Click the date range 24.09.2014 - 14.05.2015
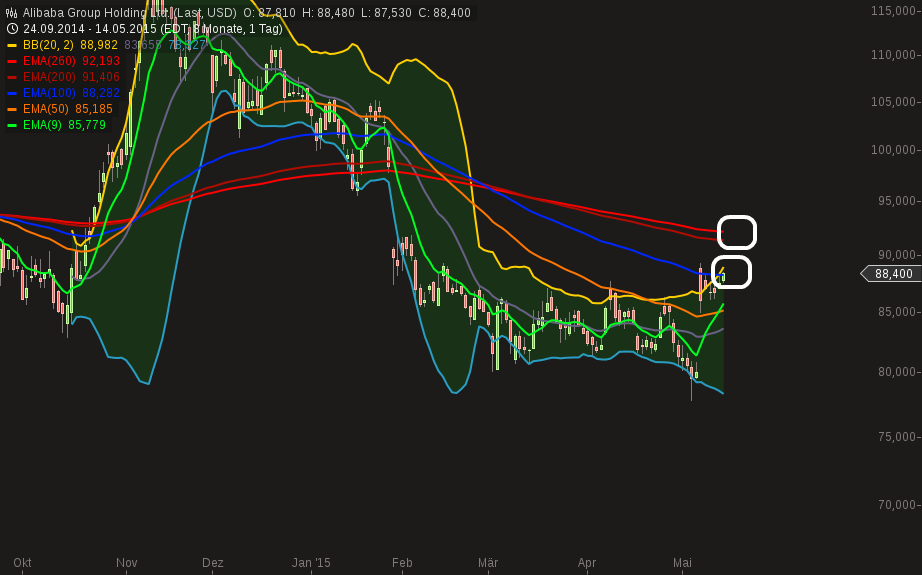922x575 pixels. 90,29
